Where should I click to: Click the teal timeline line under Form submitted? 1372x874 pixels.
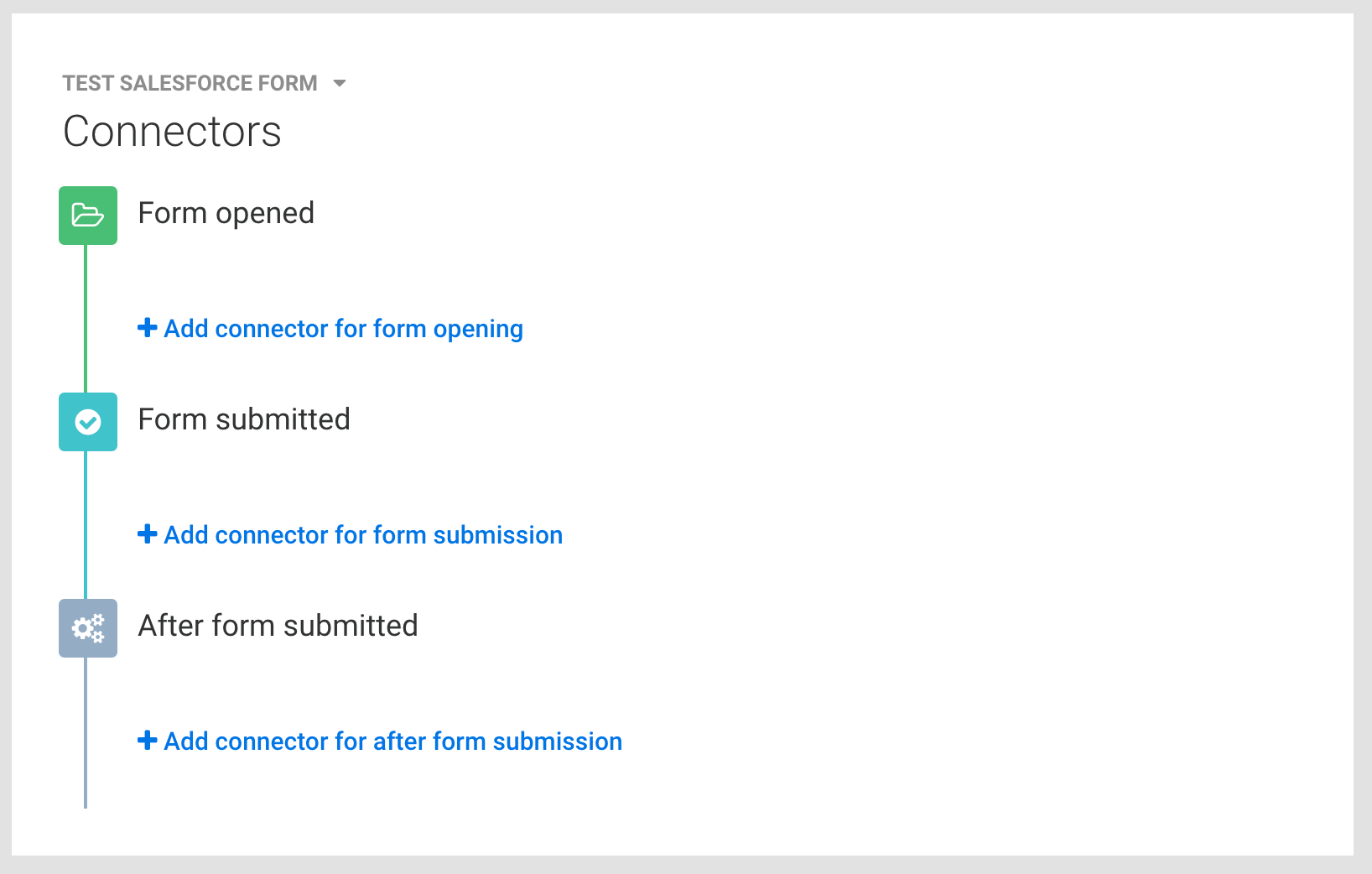coord(86,525)
